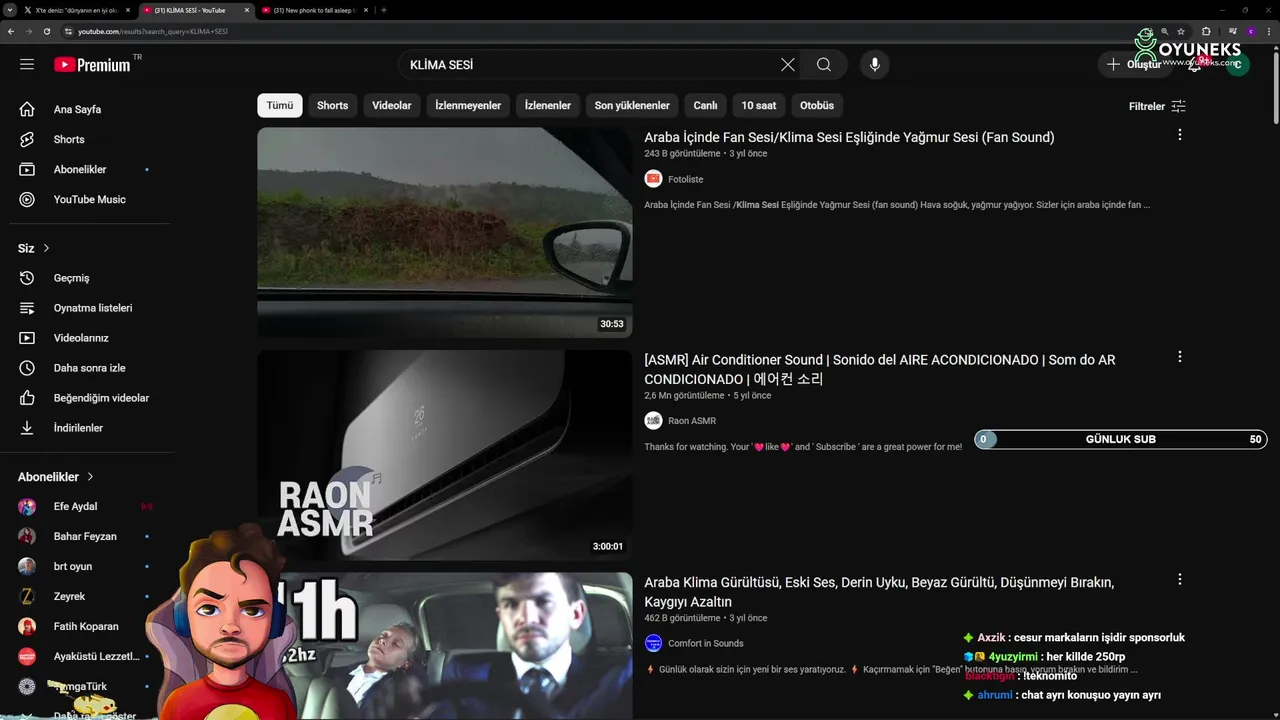This screenshot has height=720, width=1280.
Task: Play the 1h car interior thumbnail
Action: 445,646
